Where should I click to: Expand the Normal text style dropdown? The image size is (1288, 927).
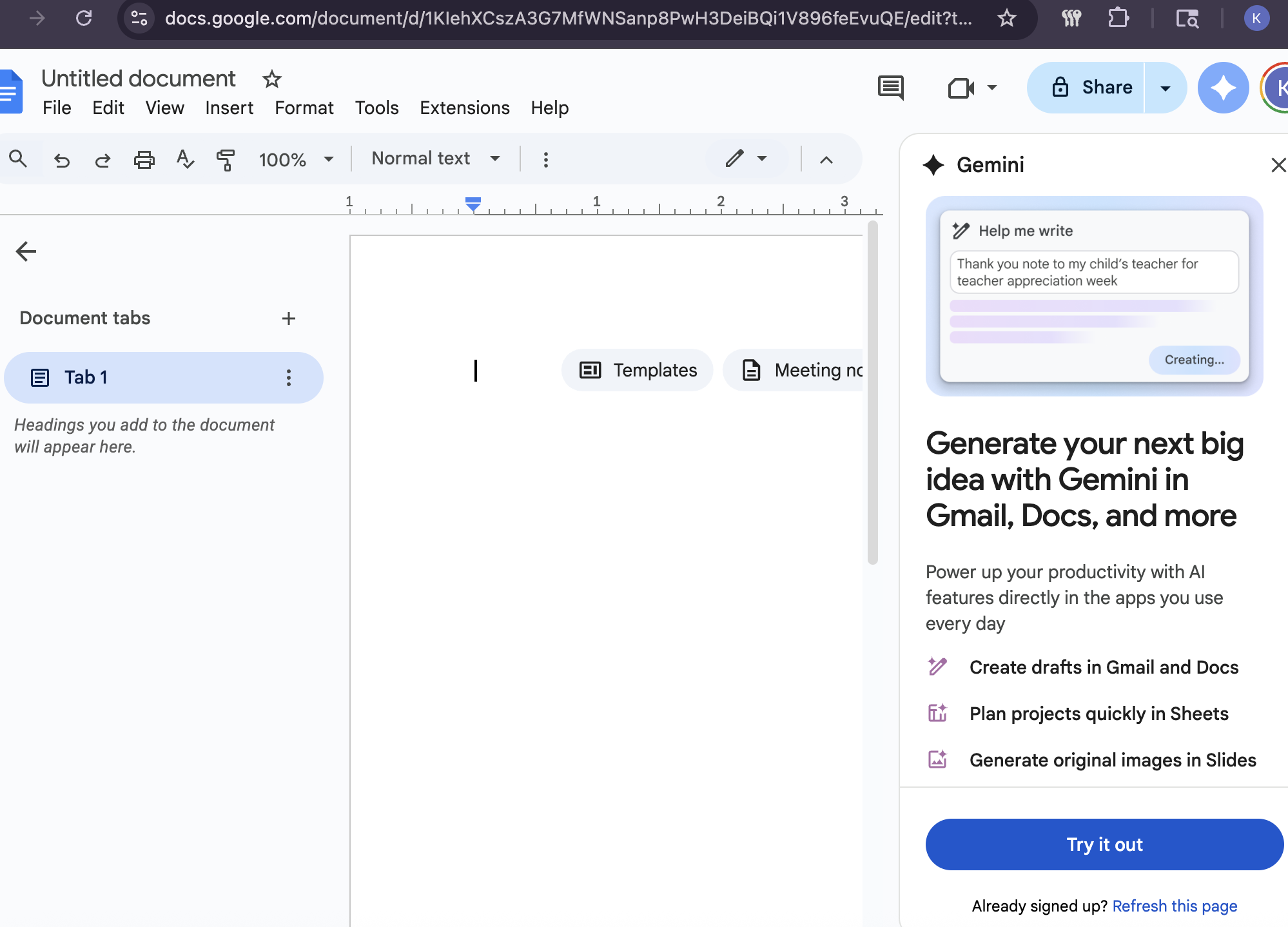click(436, 159)
